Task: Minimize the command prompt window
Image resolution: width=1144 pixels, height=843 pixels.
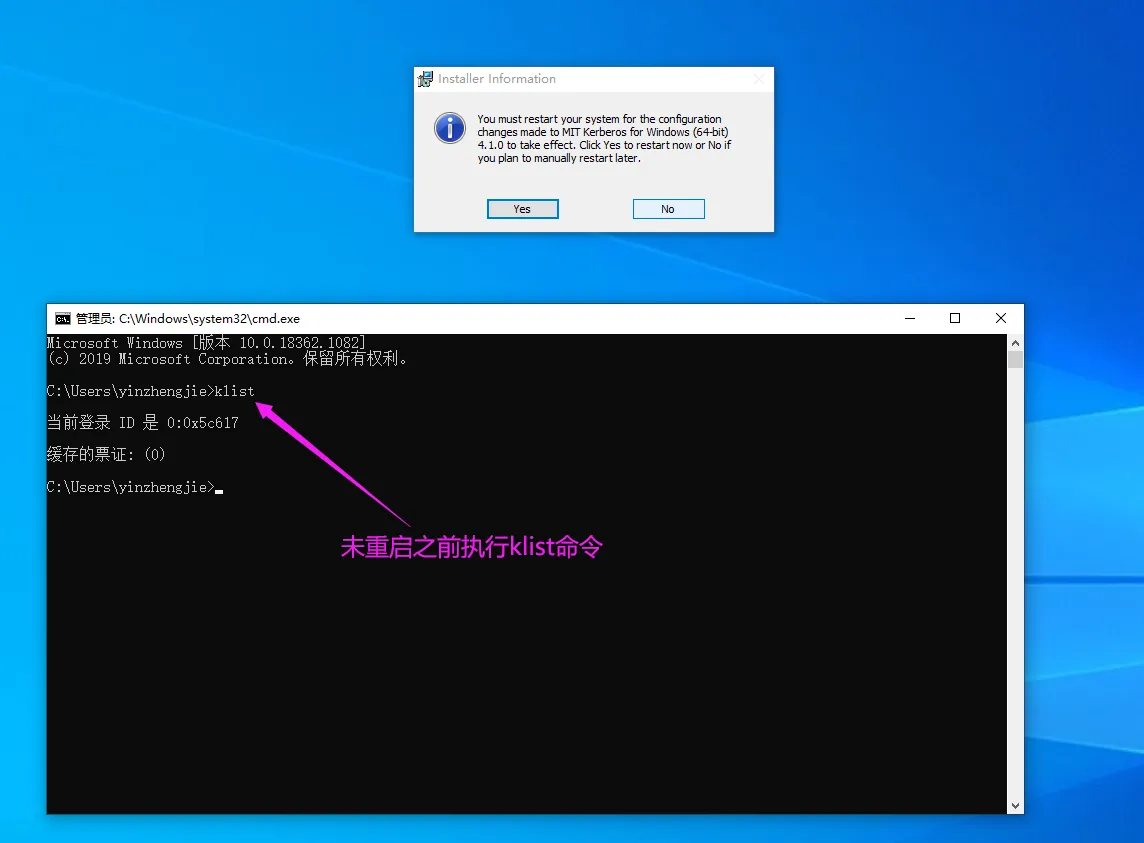Action: tap(909, 319)
